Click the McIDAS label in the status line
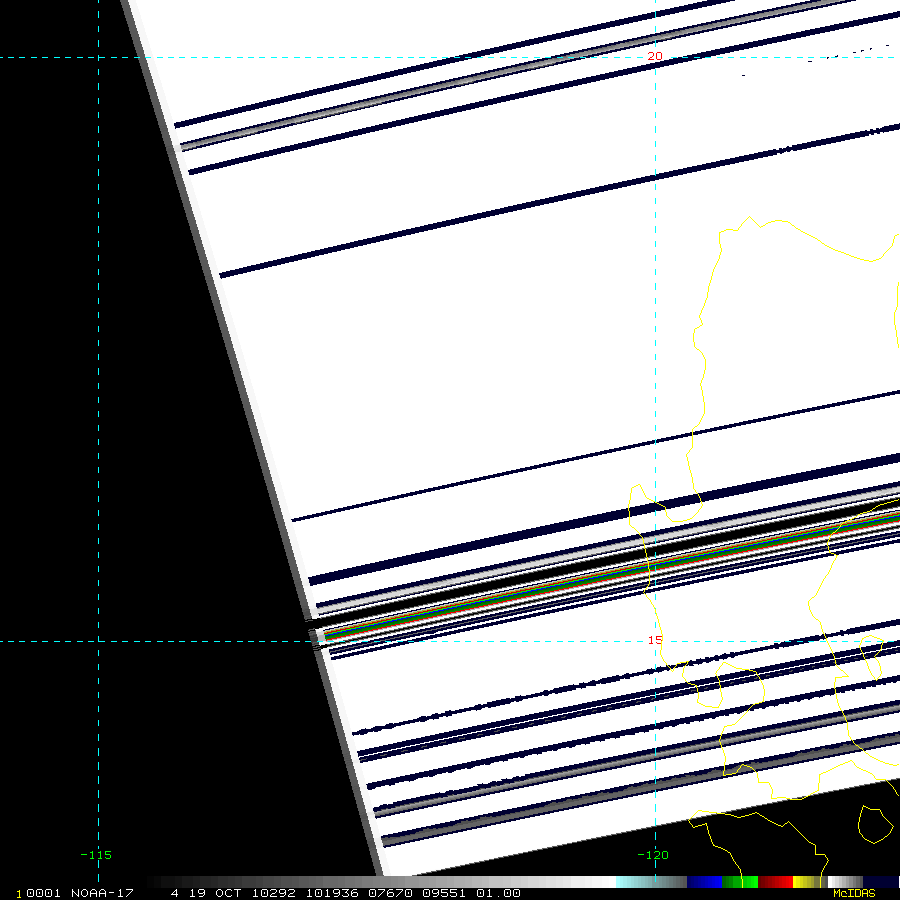 point(854,894)
